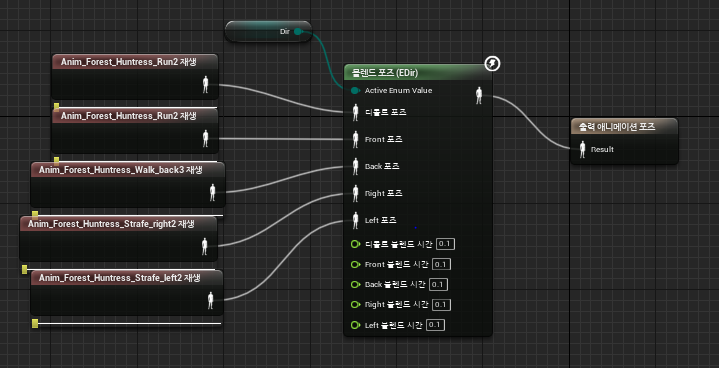Select the 디폴트 포즈 input pin

point(355,112)
